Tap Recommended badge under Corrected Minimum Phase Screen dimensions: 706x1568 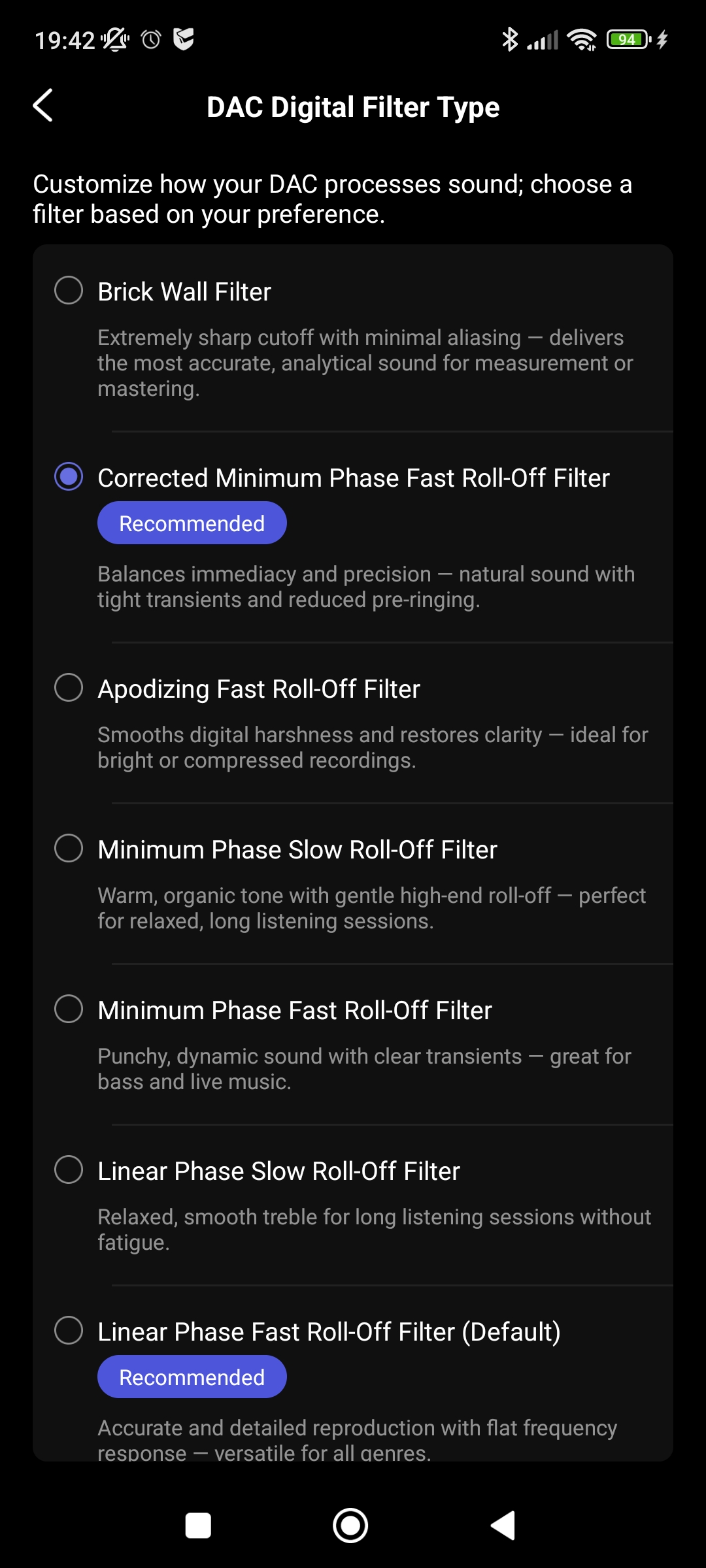[x=192, y=523]
